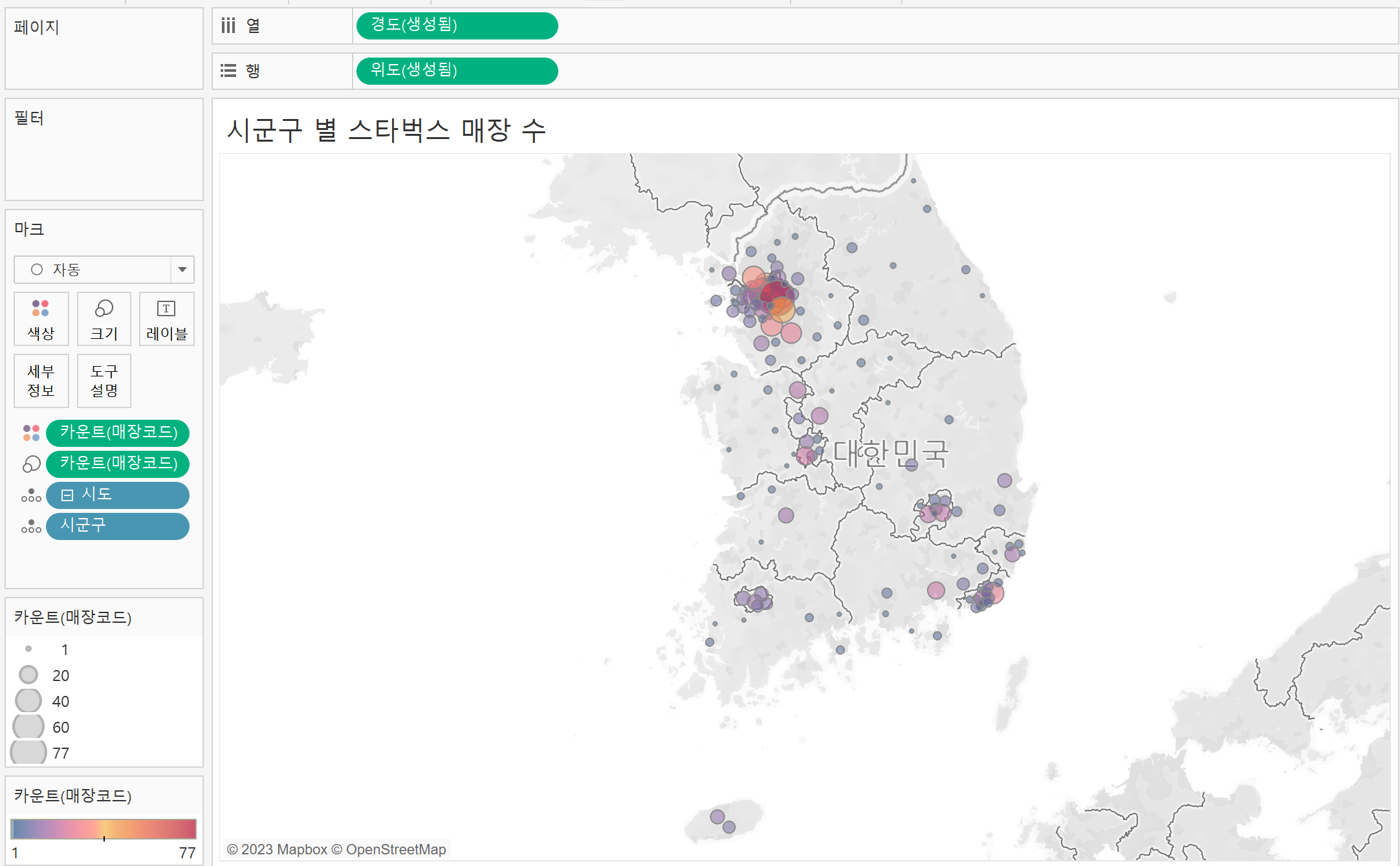Click the 레이블 (Label) marks card button

click(x=167, y=319)
